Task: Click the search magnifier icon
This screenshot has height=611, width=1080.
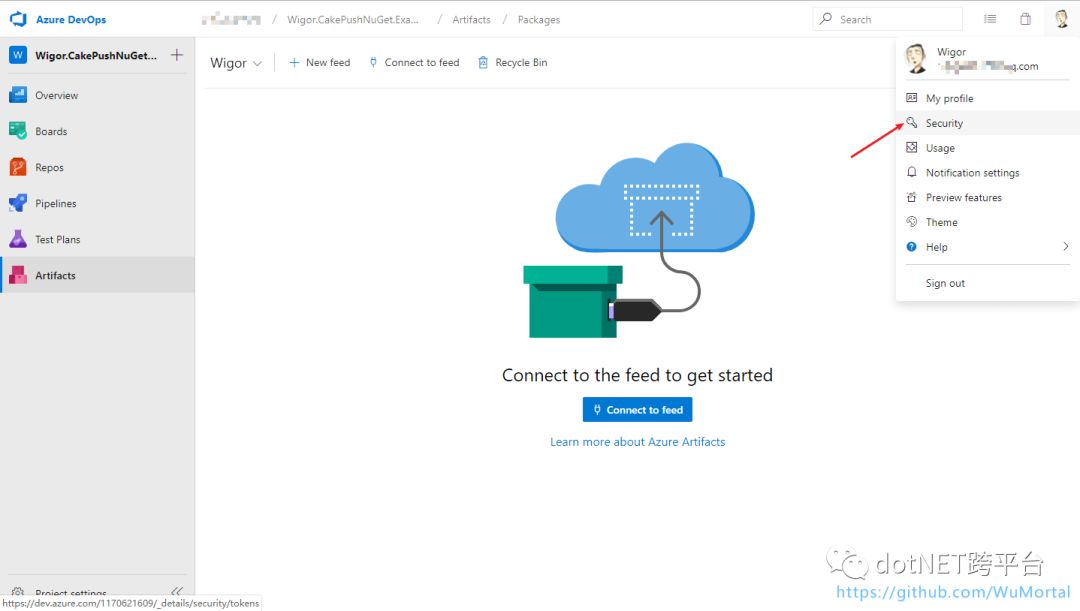Action: click(826, 19)
